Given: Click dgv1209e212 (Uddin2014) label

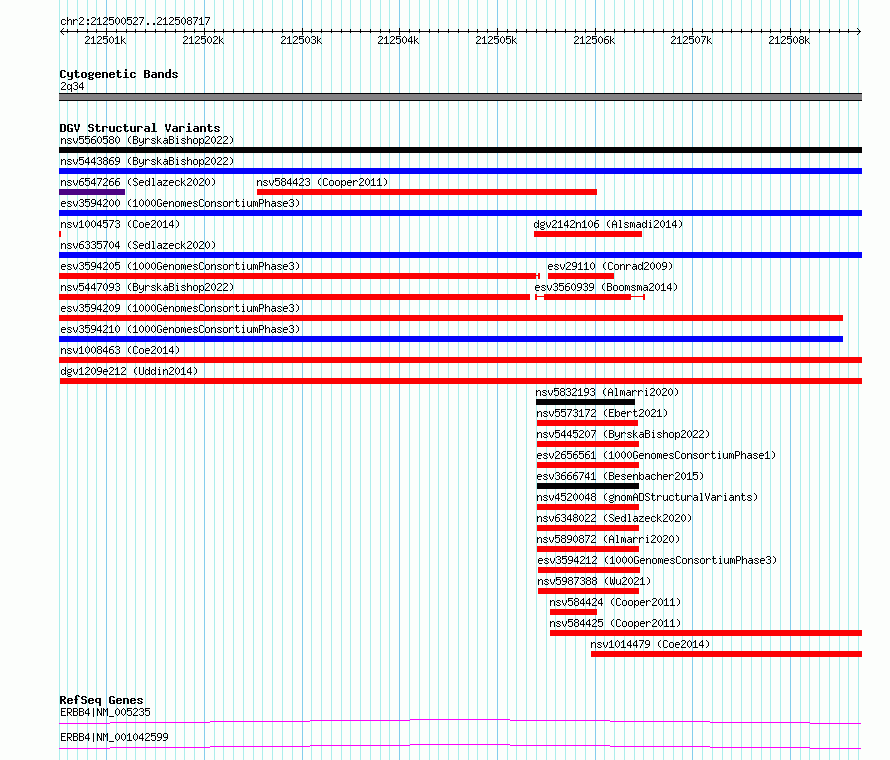Looking at the screenshot, I should point(129,371).
